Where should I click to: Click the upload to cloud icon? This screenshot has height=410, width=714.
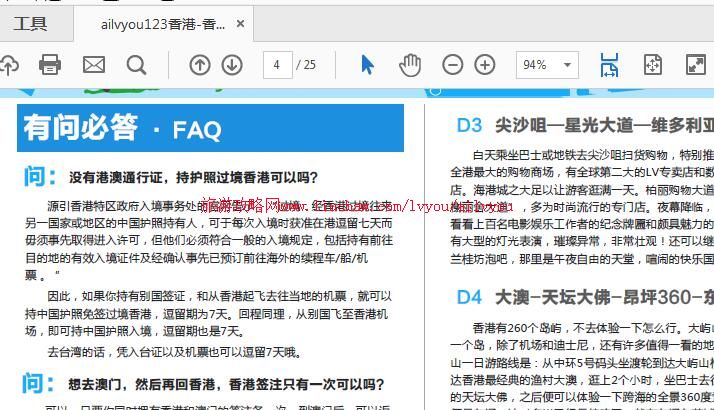tap(8, 65)
